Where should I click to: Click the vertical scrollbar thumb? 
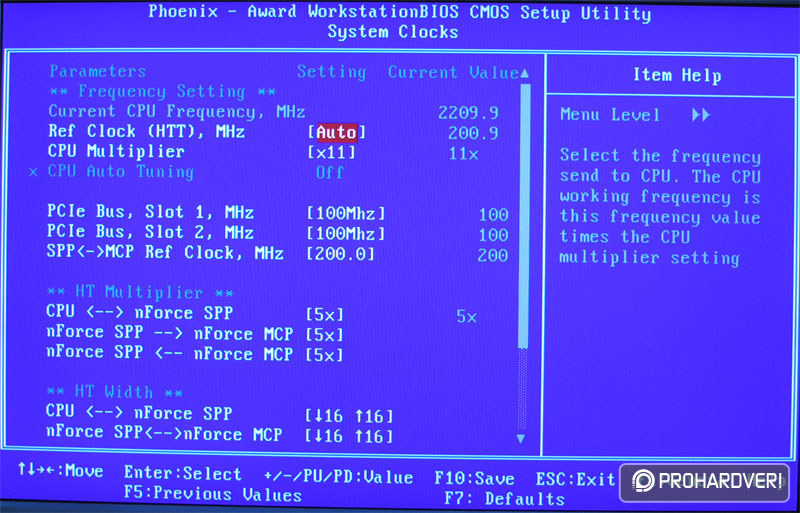[524, 216]
